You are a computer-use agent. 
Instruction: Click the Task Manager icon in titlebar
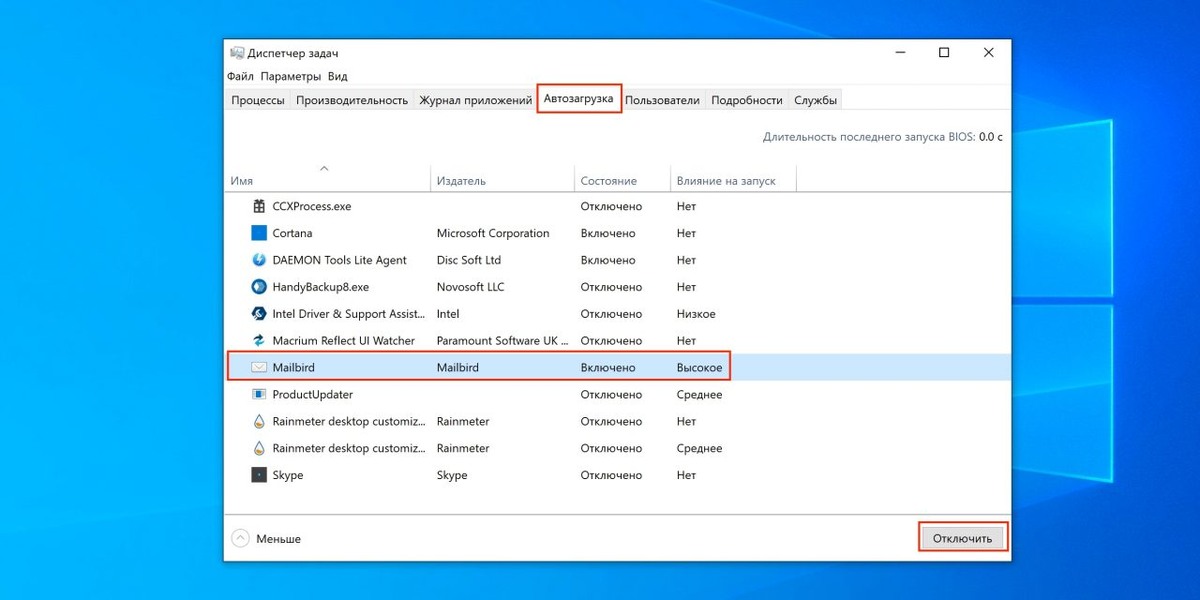(237, 53)
